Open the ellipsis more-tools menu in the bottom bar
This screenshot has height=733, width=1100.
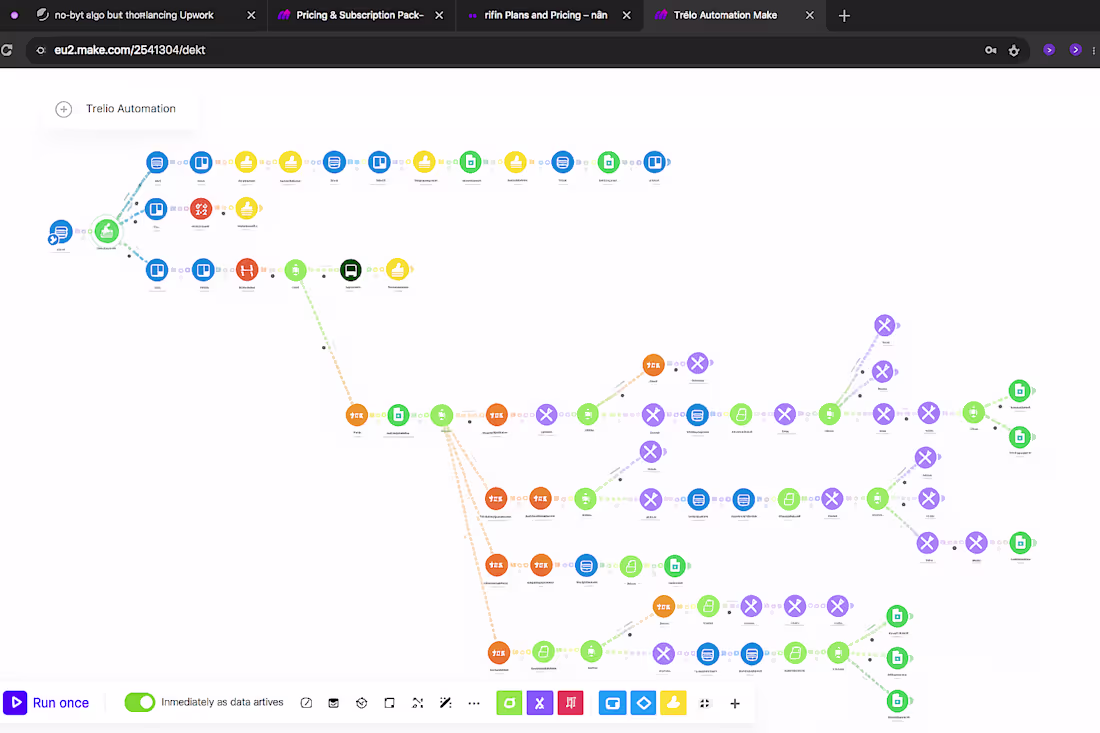tap(473, 703)
